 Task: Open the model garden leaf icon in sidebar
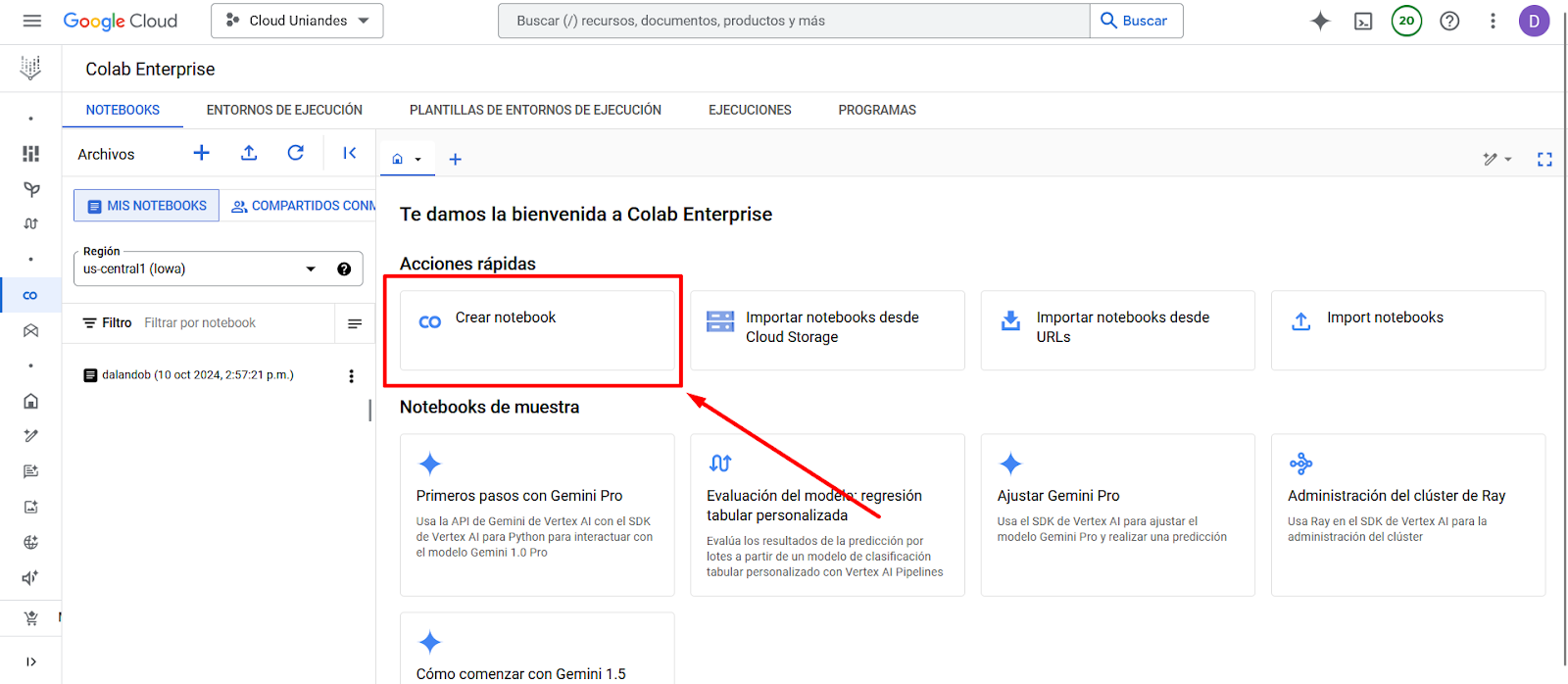pyautogui.click(x=31, y=189)
